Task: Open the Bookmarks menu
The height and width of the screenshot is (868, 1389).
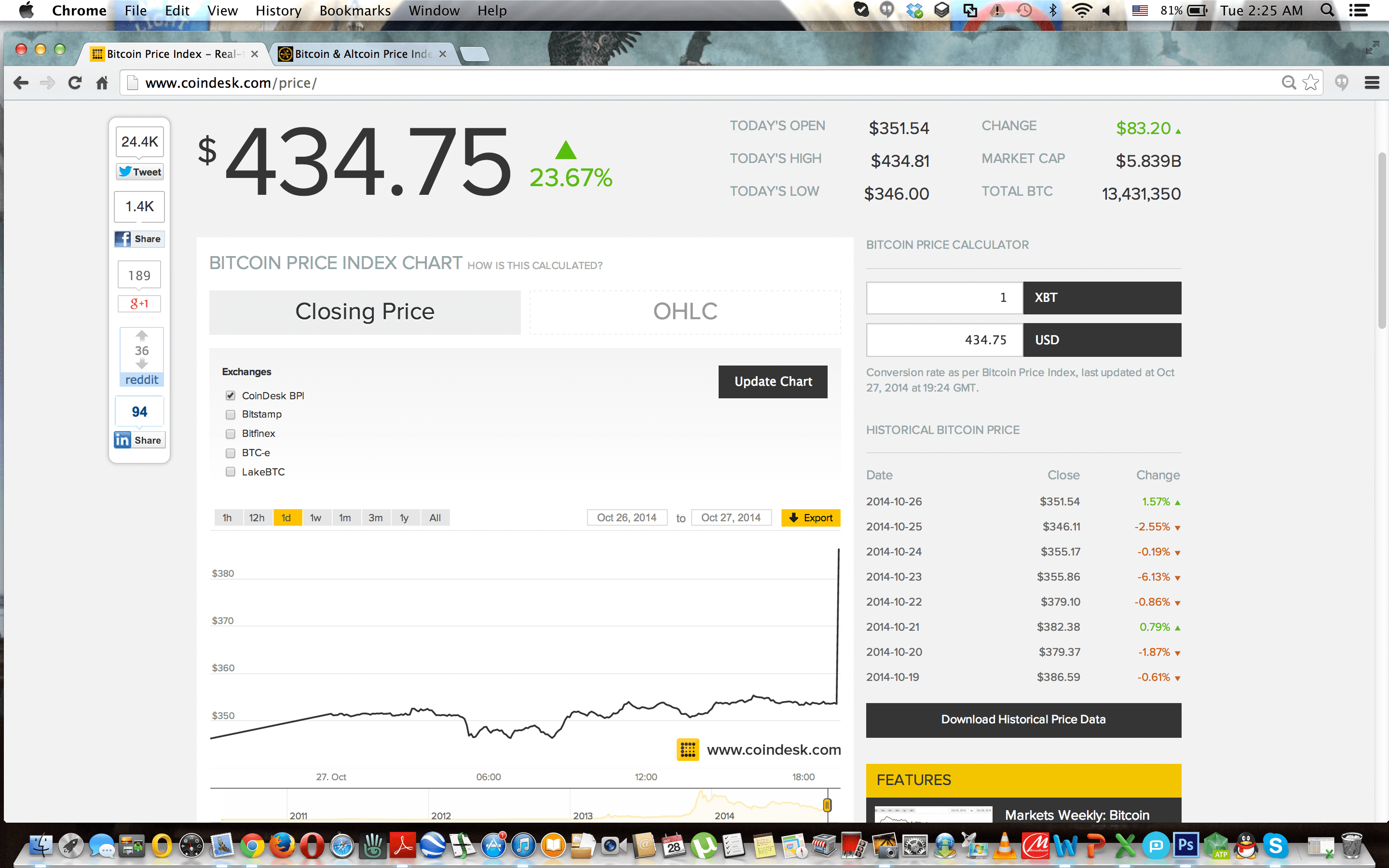Action: click(x=354, y=10)
